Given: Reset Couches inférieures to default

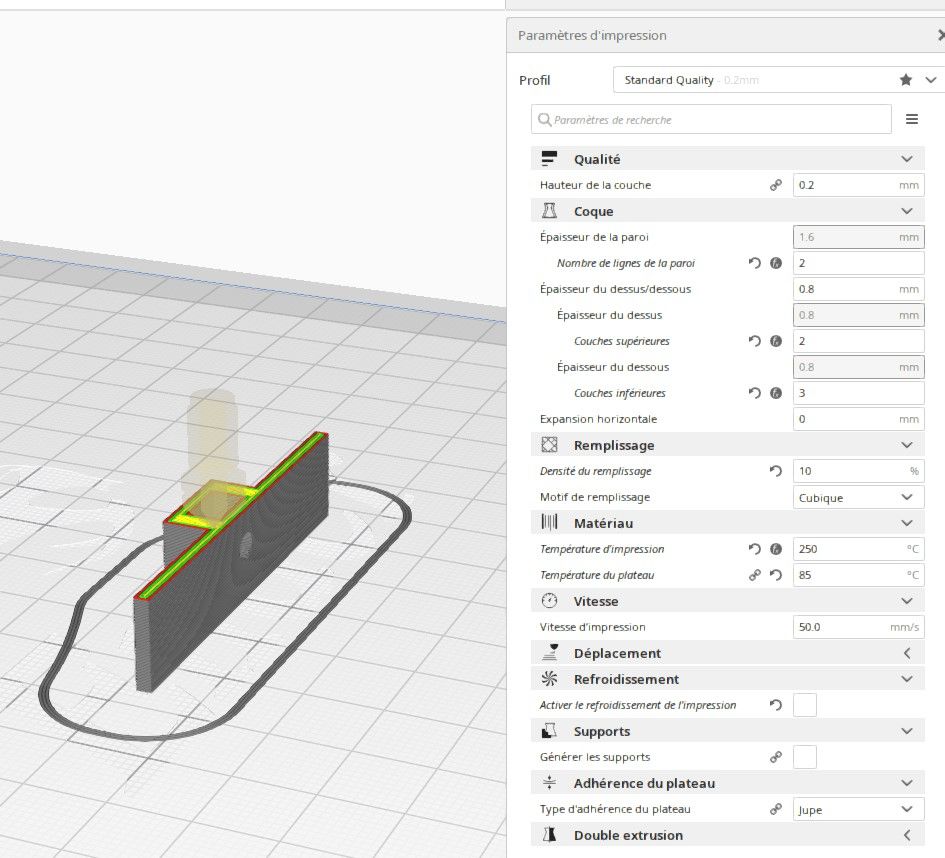Looking at the screenshot, I should pos(755,393).
